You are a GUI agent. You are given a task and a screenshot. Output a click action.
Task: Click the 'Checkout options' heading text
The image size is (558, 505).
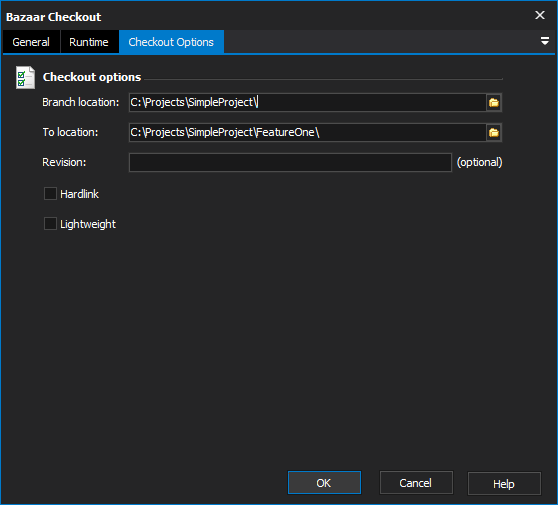(x=92, y=77)
